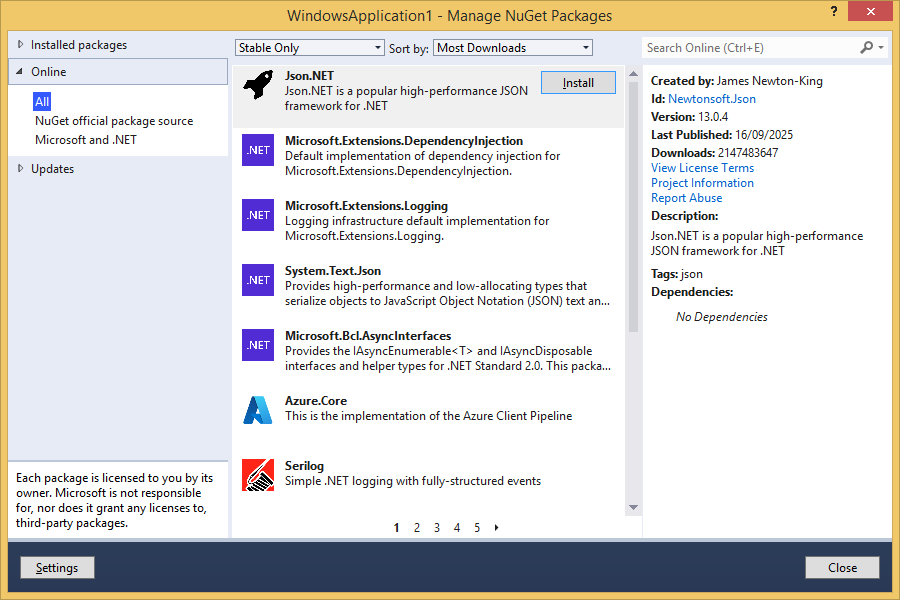Select the Microsoft.Extensions.Logging package title
The width and height of the screenshot is (900, 600).
[x=366, y=206]
